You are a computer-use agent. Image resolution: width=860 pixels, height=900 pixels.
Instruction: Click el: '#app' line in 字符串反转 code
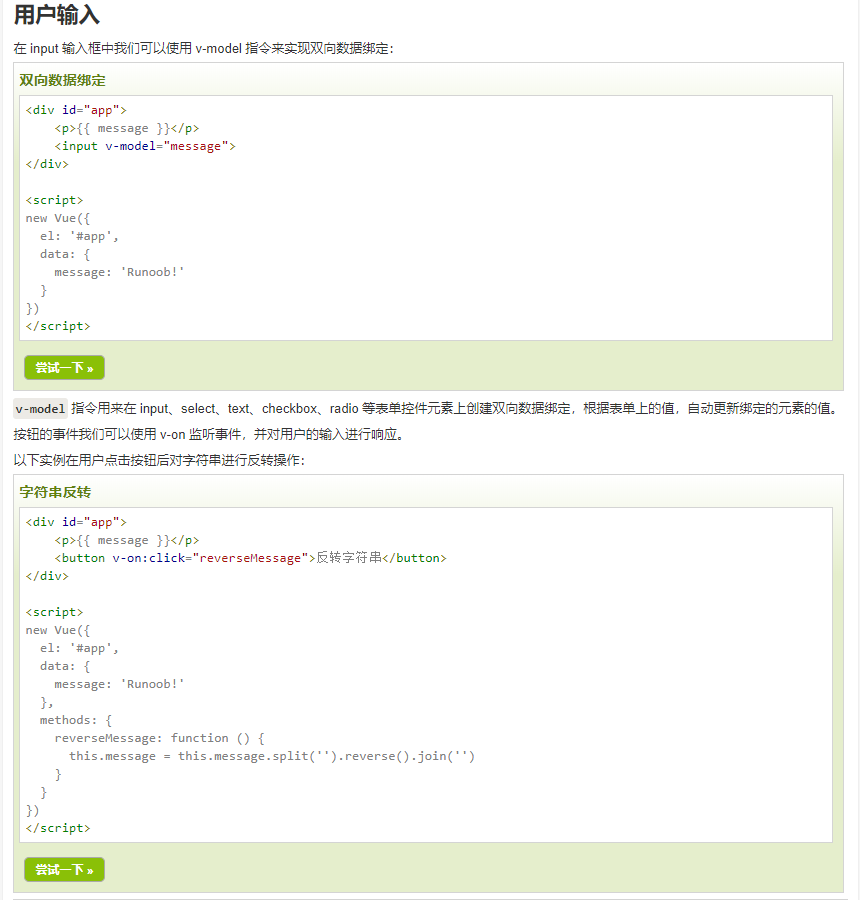tap(79, 649)
